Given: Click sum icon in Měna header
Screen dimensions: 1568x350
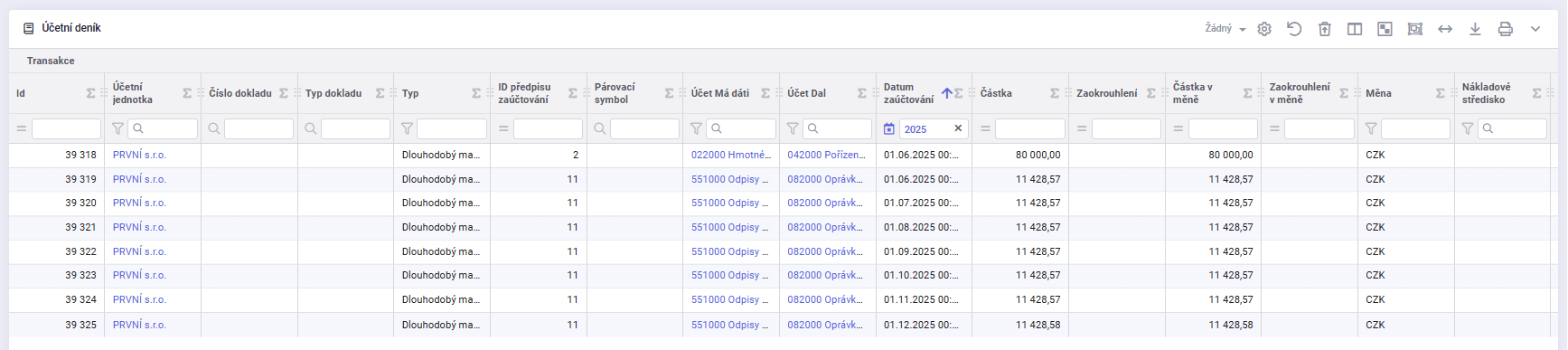Looking at the screenshot, I should (1441, 93).
